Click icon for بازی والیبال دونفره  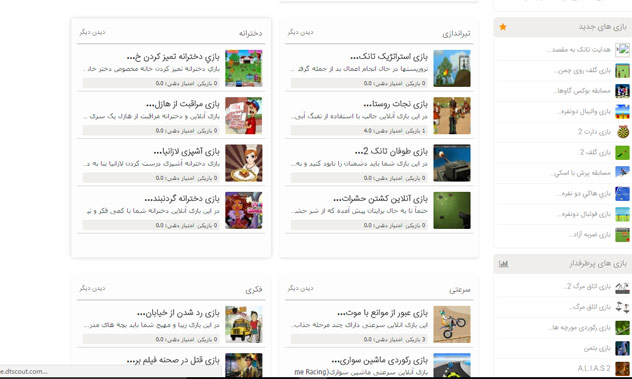pos(622,111)
